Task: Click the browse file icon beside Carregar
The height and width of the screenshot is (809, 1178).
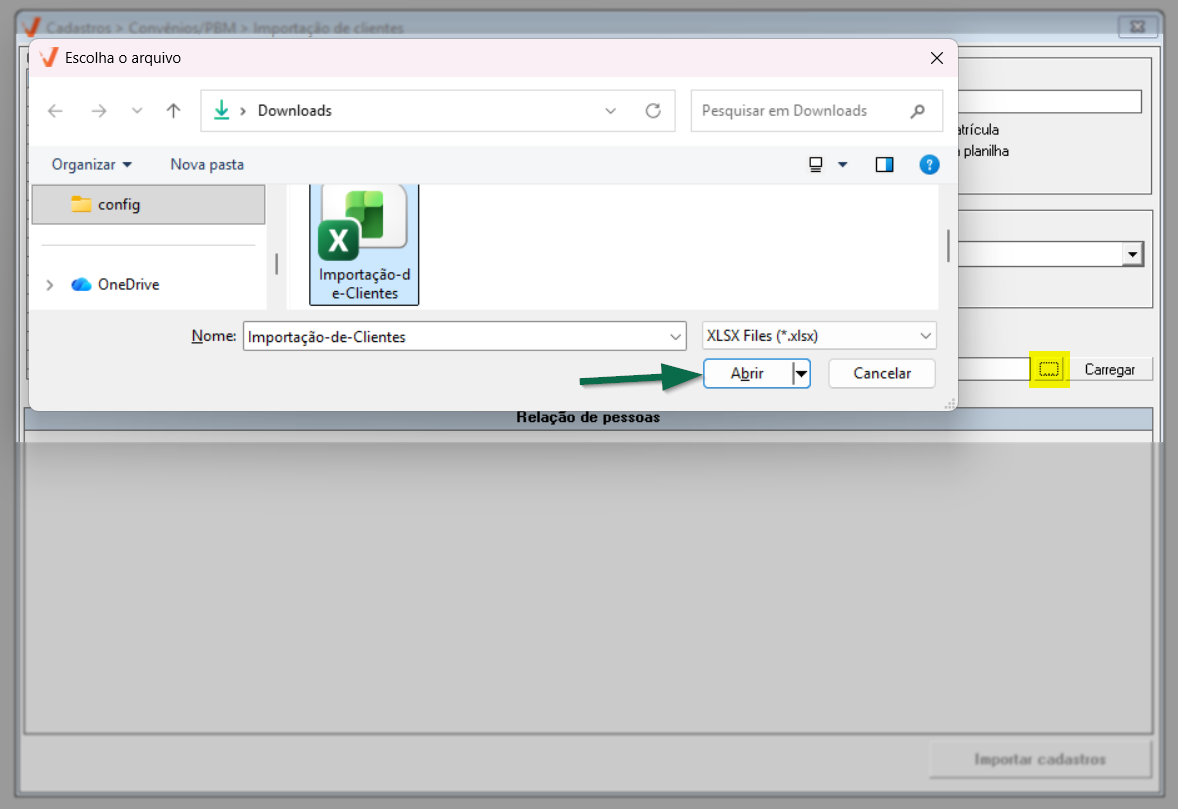Action: (x=1049, y=369)
